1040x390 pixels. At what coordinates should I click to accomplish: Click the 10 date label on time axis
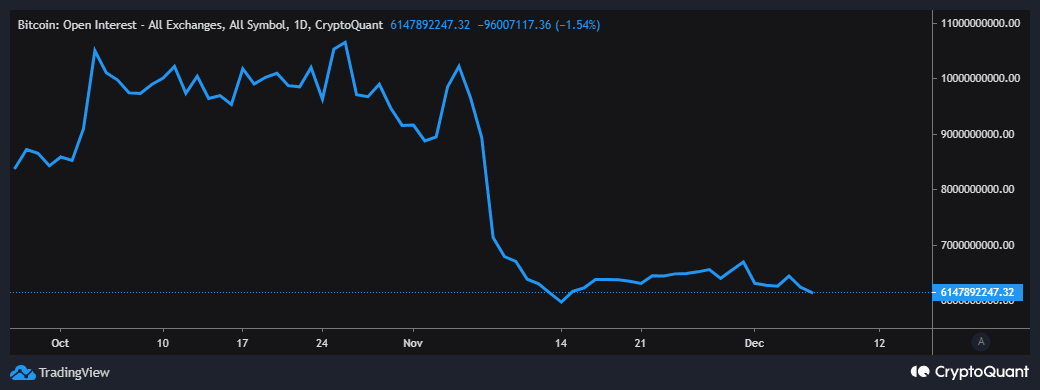tap(162, 343)
